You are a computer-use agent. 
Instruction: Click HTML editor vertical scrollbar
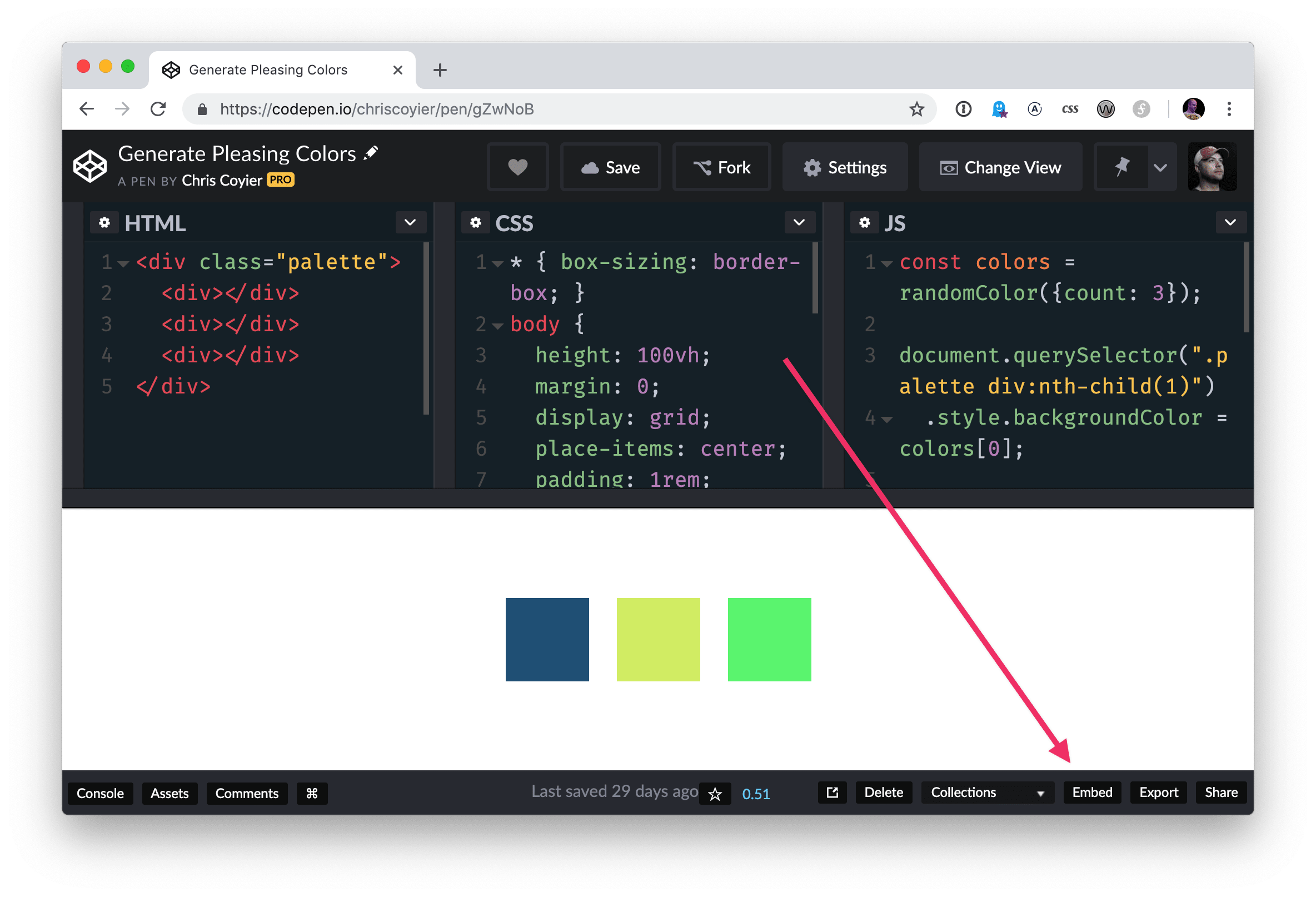[x=426, y=328]
